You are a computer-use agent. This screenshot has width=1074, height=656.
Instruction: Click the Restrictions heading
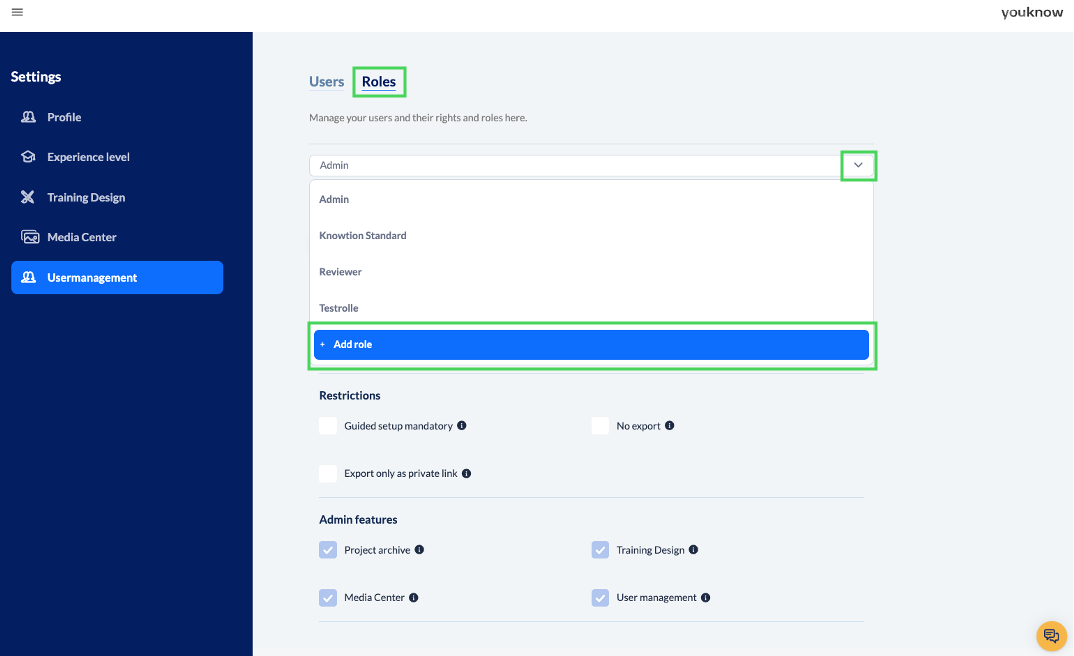pos(349,395)
